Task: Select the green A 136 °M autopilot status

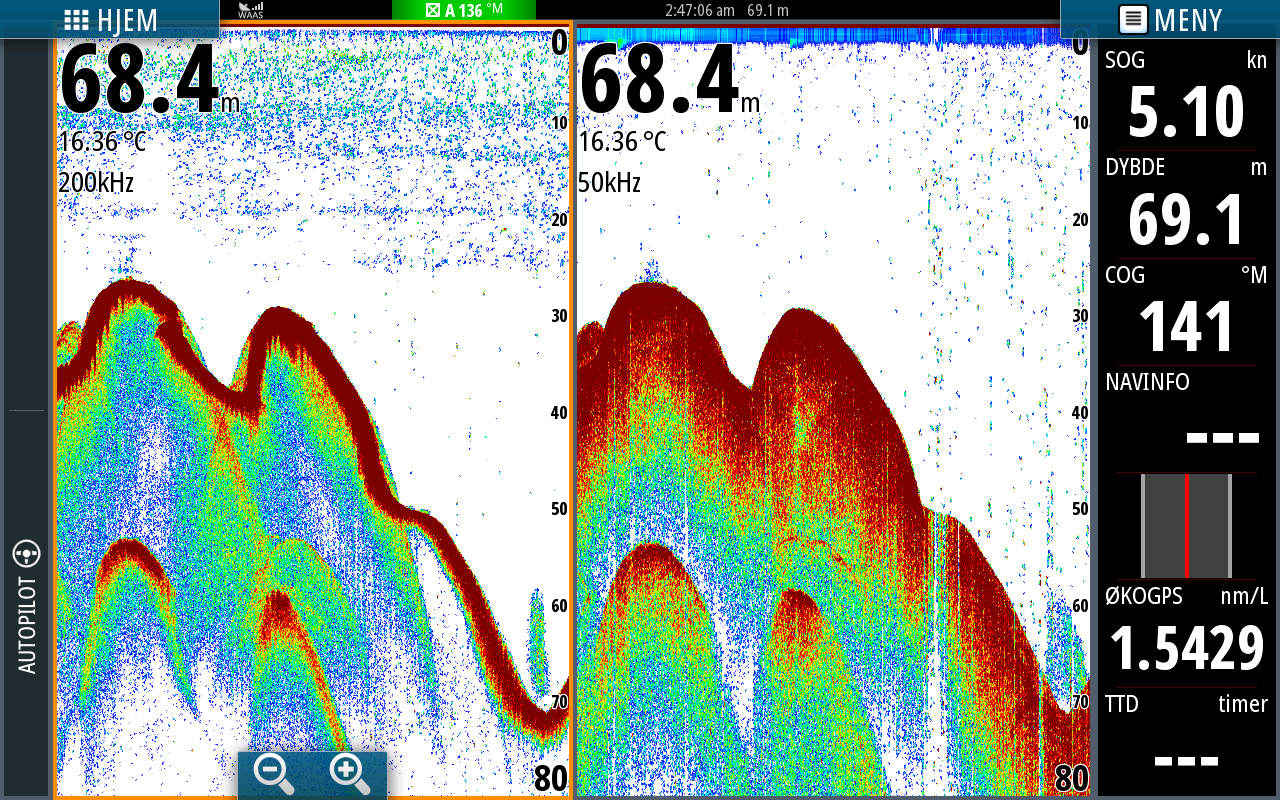Action: tap(464, 10)
